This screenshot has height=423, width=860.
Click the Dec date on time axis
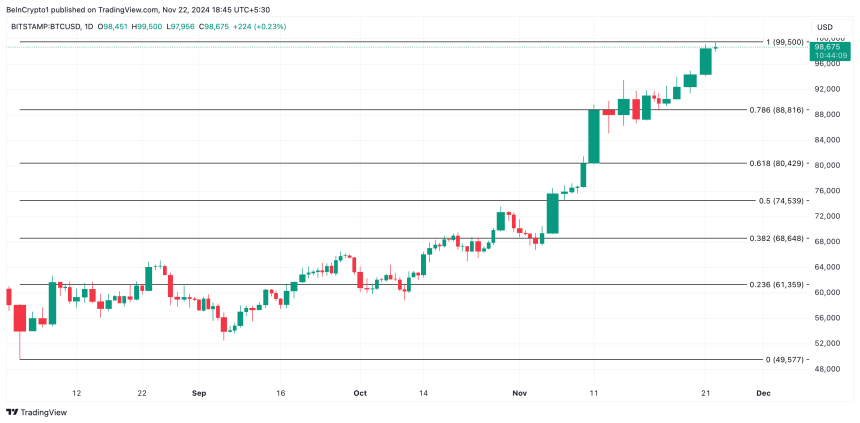[x=762, y=393]
